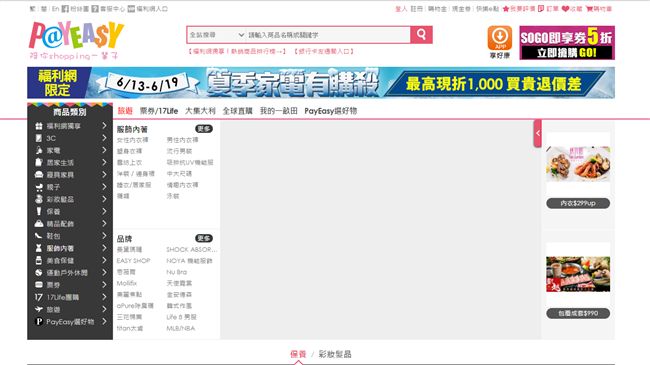This screenshot has height=365, width=650.
Task: Select the 精品配飾 handbag icon
Action: (39, 224)
